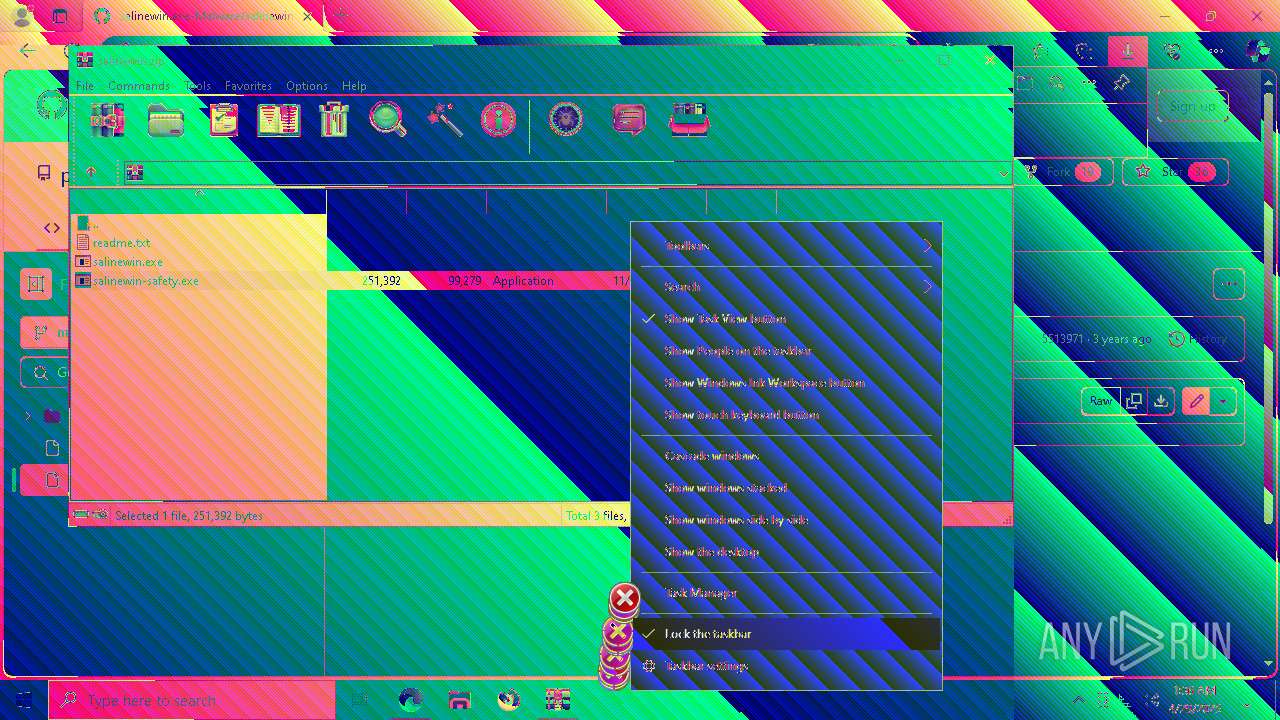Choose Show the desktop
Viewport: 1280px width, 720px height.
point(786,552)
